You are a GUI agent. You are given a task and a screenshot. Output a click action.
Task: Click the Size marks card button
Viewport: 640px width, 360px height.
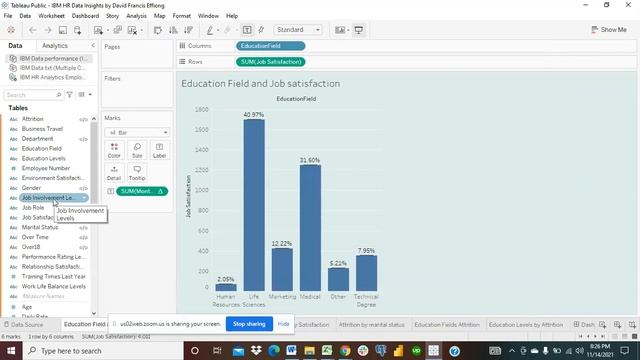click(137, 151)
